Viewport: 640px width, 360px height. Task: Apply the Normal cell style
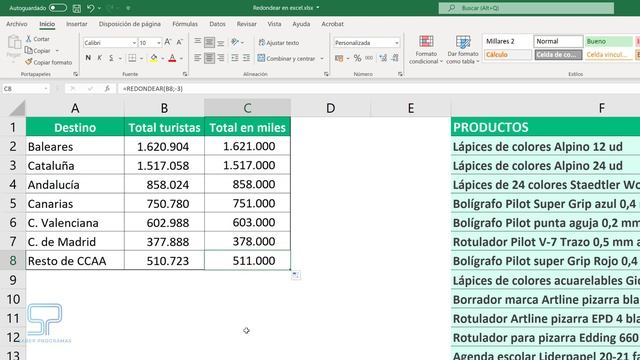558,41
